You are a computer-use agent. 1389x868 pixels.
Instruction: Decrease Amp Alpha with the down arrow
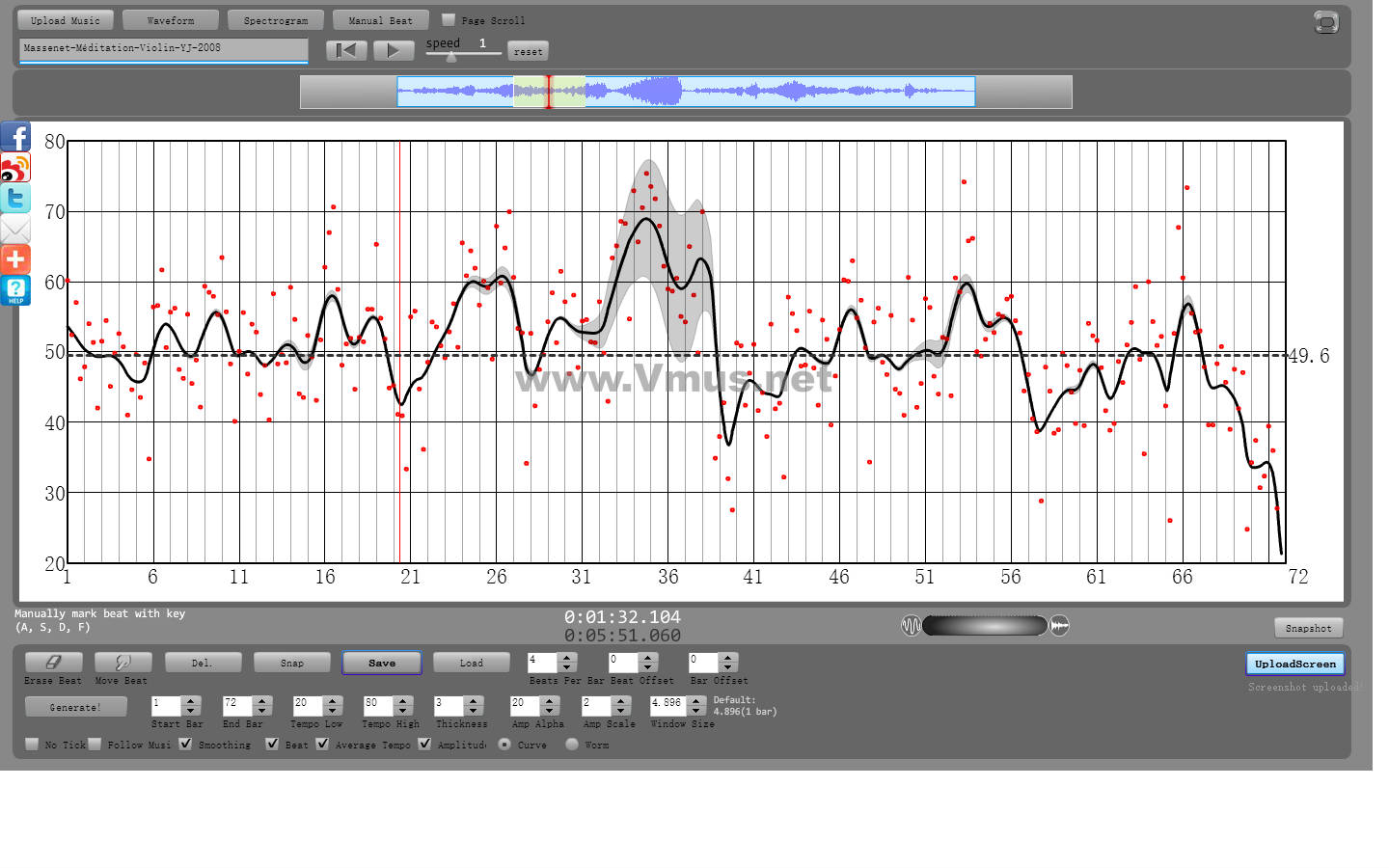tap(550, 711)
